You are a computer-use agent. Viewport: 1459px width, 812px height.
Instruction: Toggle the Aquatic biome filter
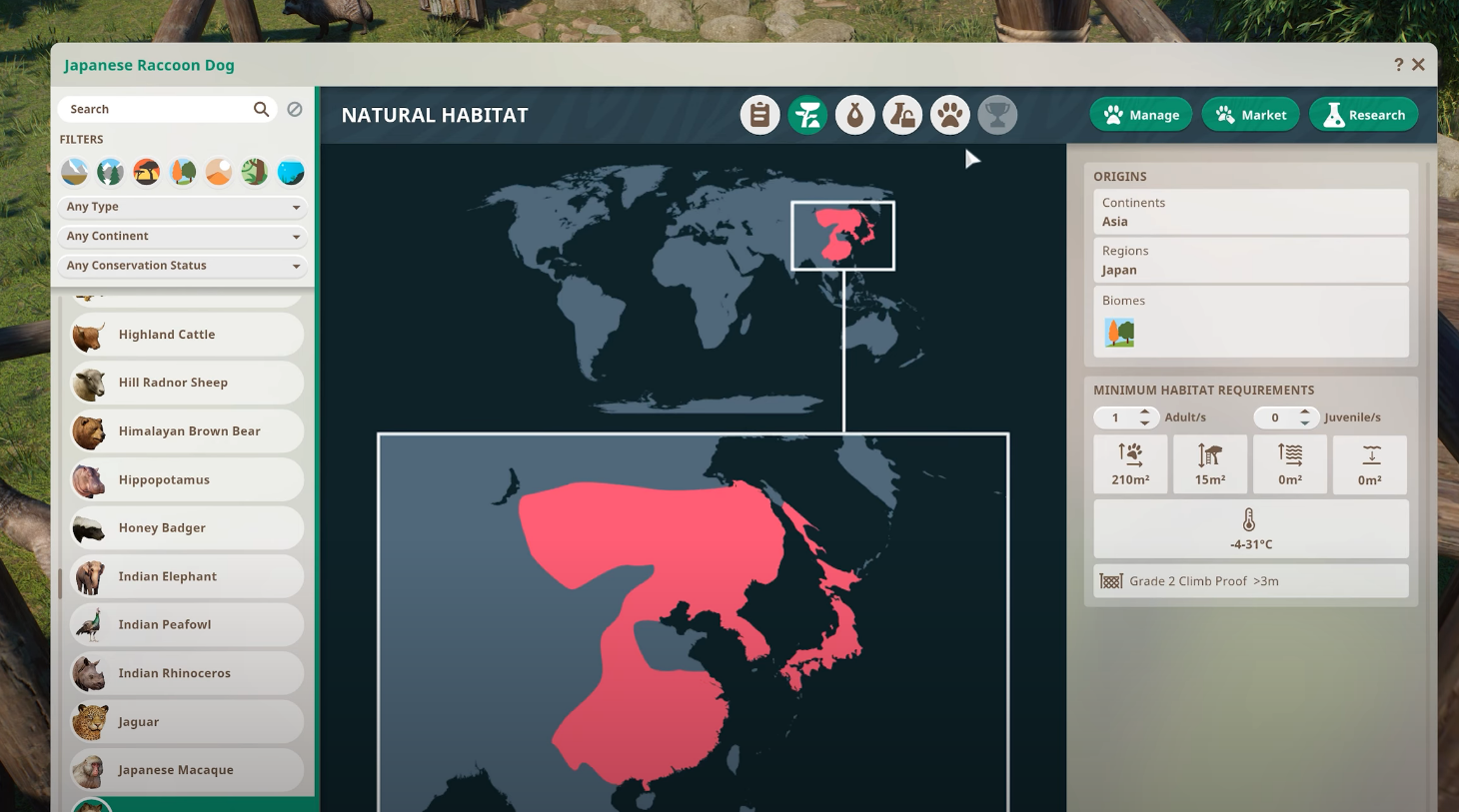291,172
